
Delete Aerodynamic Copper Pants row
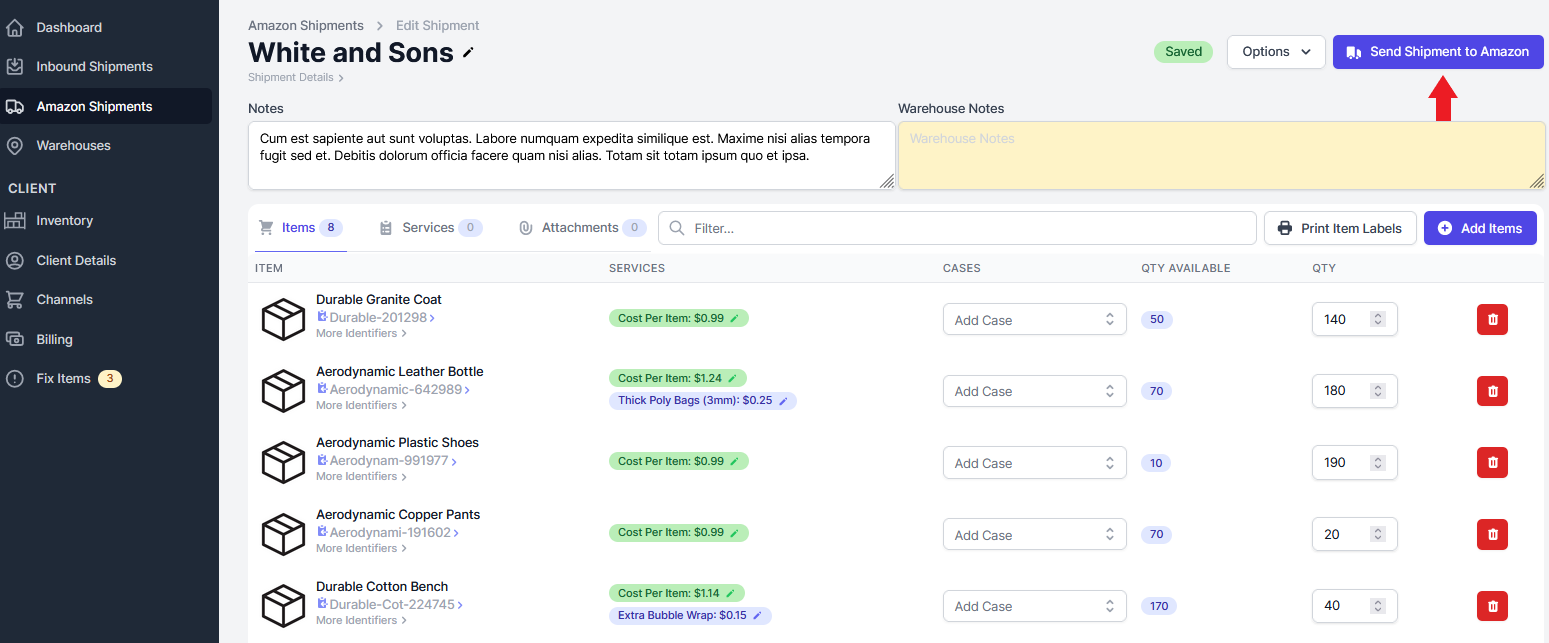[x=1492, y=534]
